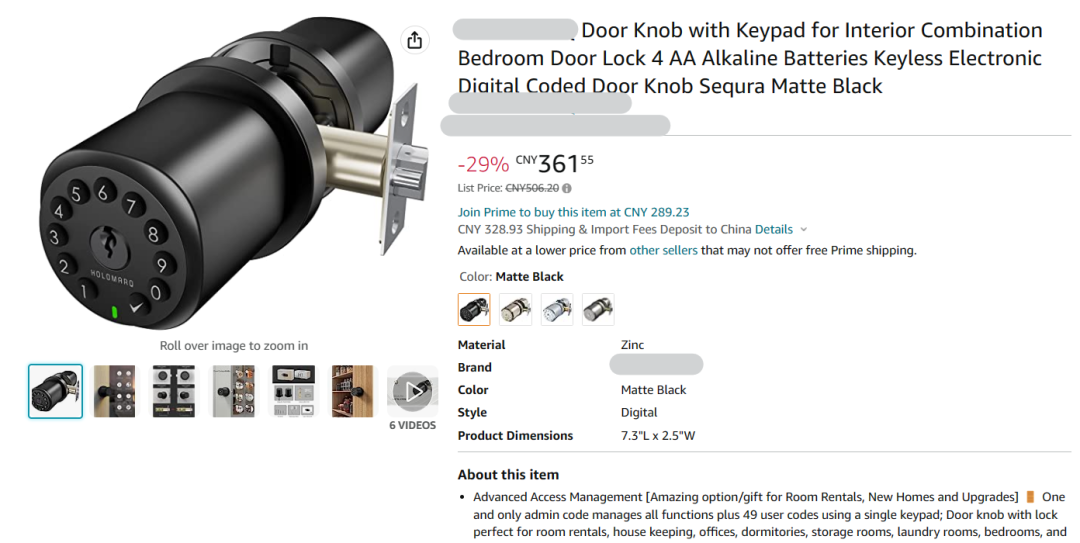
Task: Open the Details link for import fees
Action: pos(774,230)
